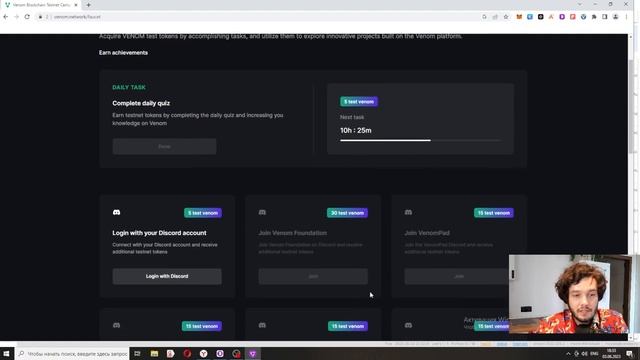Click the daily task 5 test venom badge
This screenshot has height=360, width=640.
(359, 102)
